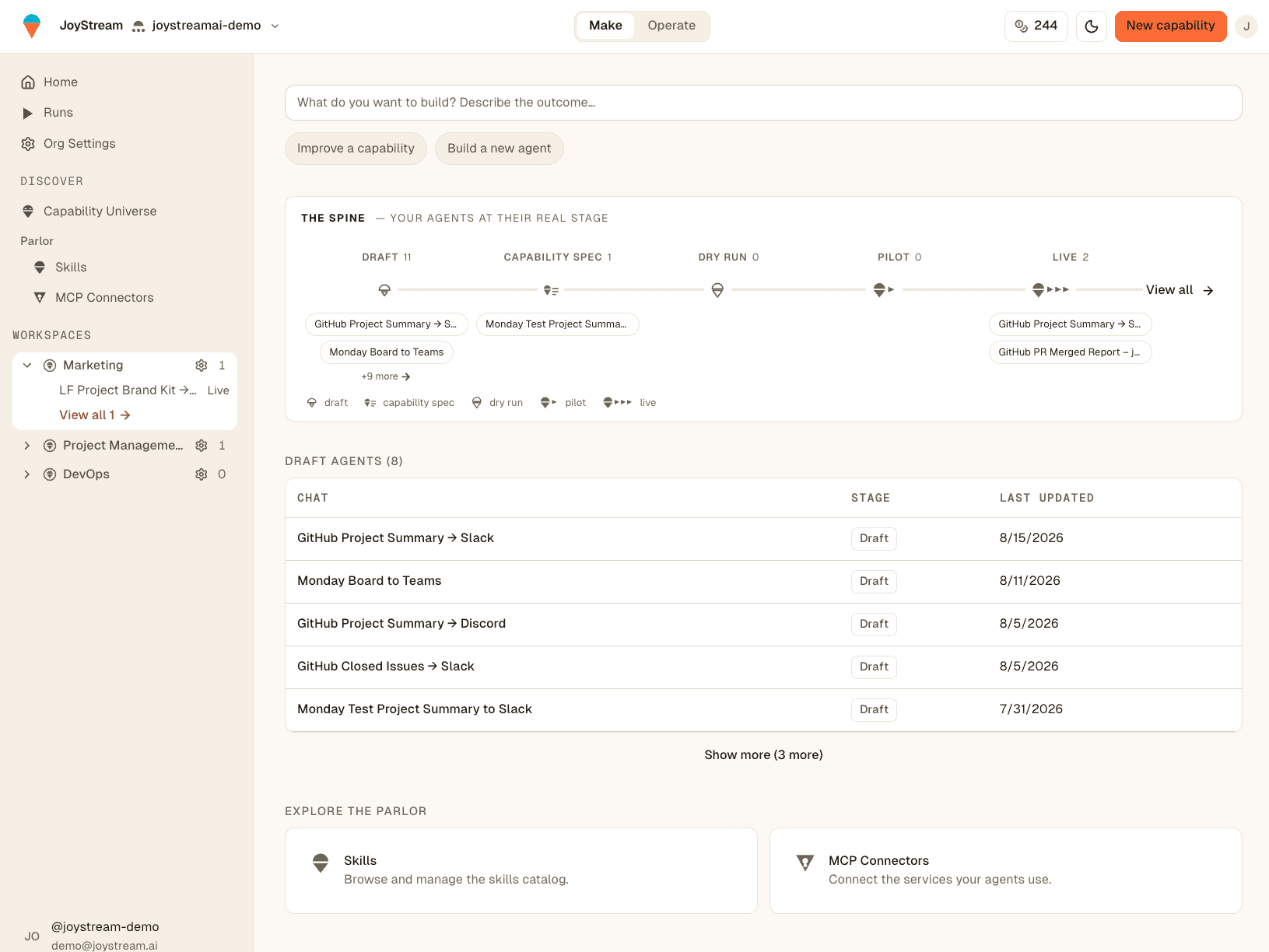The width and height of the screenshot is (1269, 952).
Task: Click the capability spec legend icon
Action: click(x=370, y=403)
